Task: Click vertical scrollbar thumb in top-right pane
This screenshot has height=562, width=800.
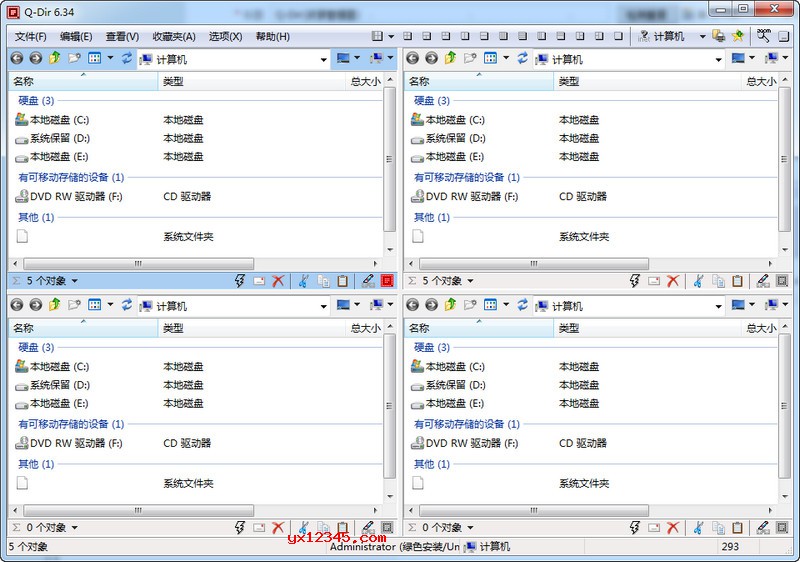Action: point(784,159)
